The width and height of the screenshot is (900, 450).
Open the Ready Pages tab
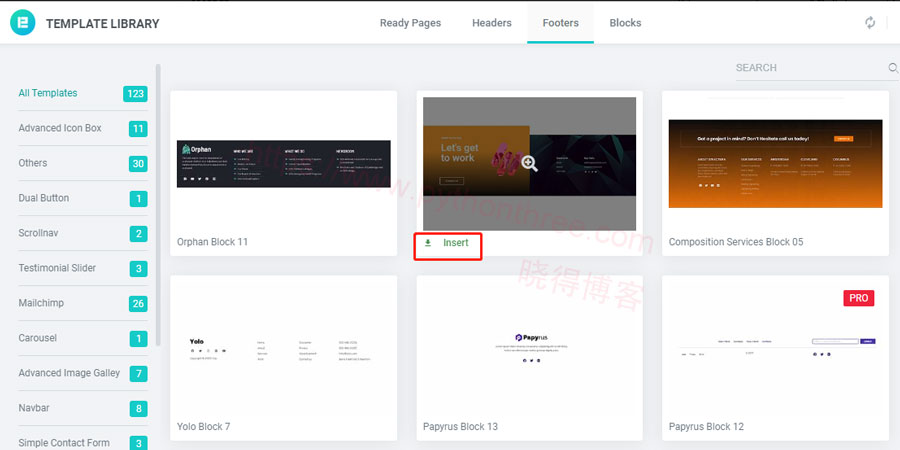(410, 23)
